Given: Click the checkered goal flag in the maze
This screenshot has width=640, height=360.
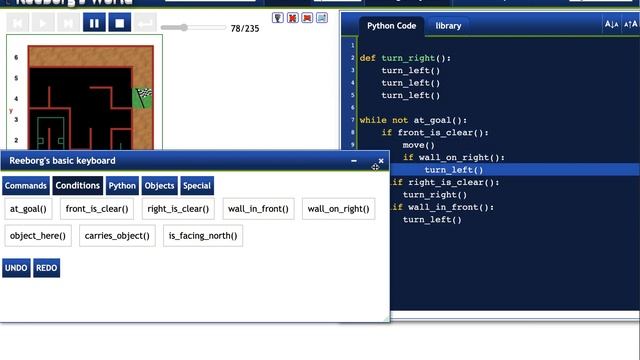Looking at the screenshot, I should pyautogui.click(x=143, y=98).
